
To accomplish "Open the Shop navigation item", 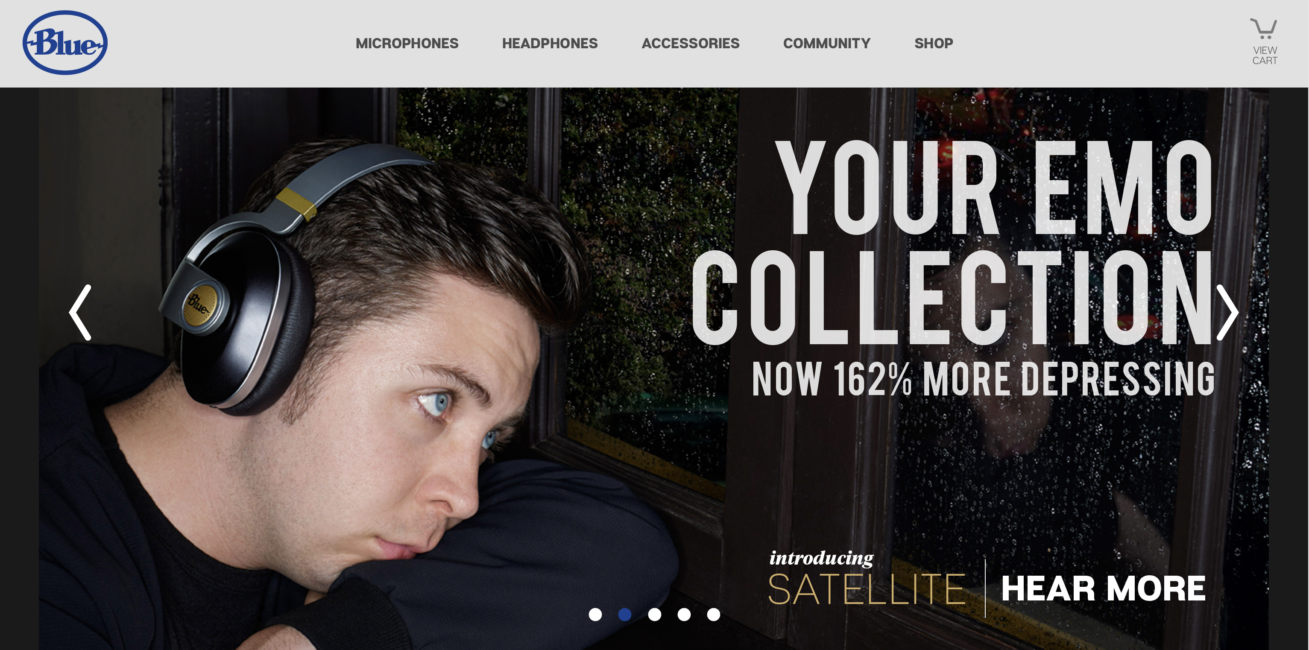I will point(933,43).
